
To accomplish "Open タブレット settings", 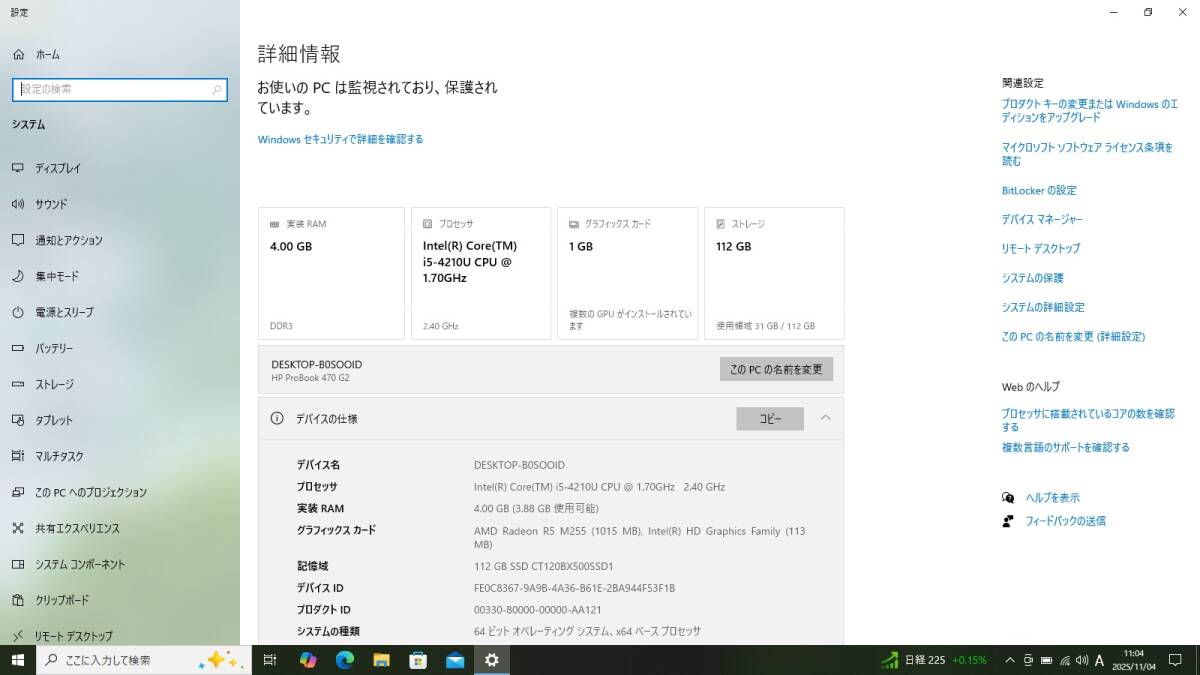I will pos(120,420).
